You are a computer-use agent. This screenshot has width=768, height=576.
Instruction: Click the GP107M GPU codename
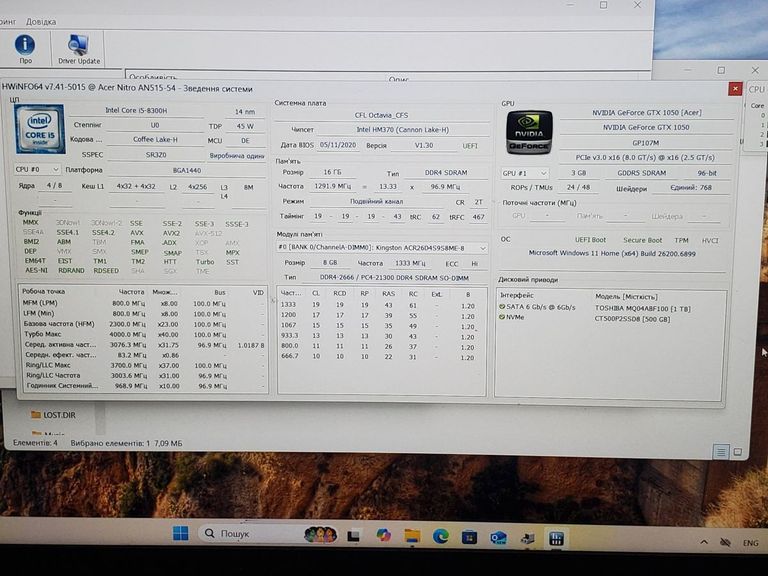646,143
